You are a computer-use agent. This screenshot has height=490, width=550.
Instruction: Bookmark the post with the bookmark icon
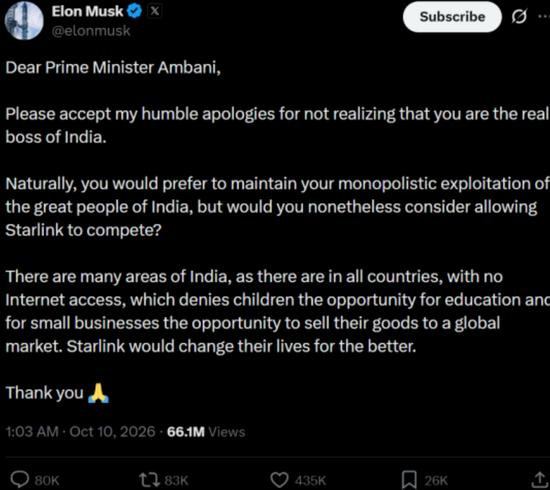pos(409,479)
